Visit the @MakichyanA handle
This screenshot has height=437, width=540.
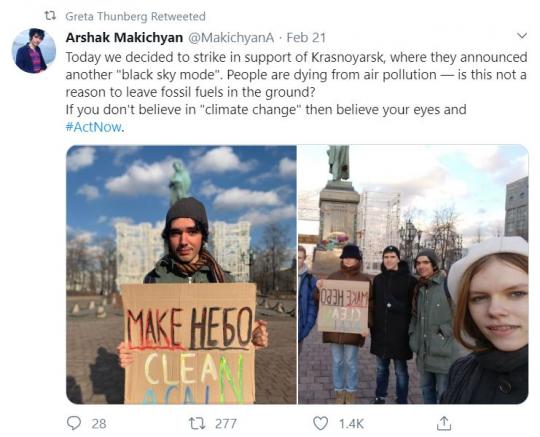coord(230,38)
